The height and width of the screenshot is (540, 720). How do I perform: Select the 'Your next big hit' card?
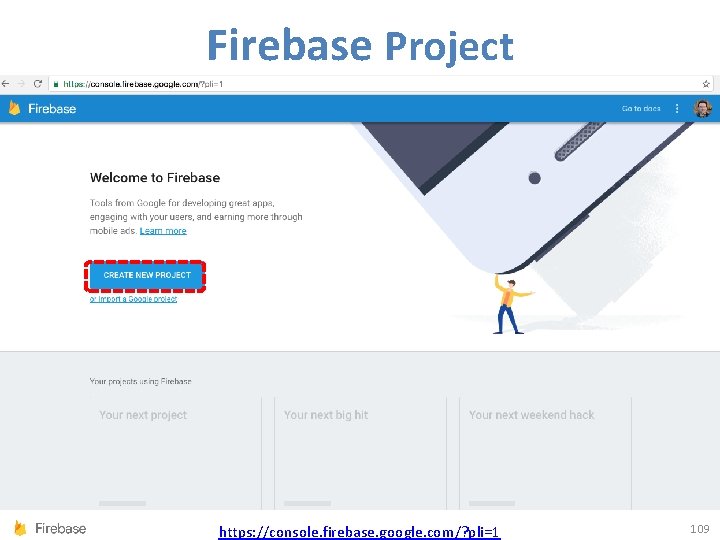[x=360, y=453]
